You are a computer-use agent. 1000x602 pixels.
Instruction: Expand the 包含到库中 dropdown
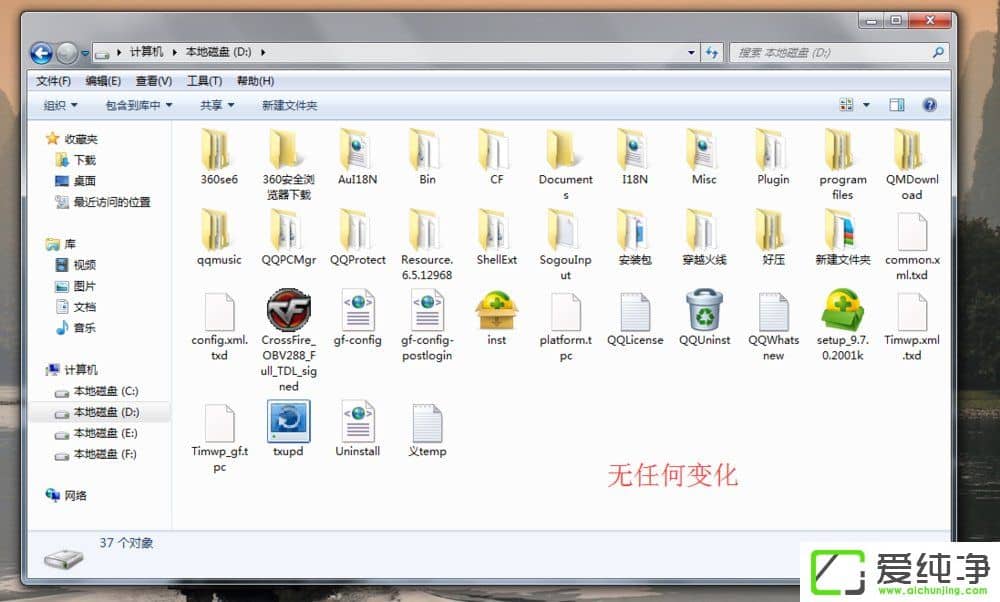138,105
